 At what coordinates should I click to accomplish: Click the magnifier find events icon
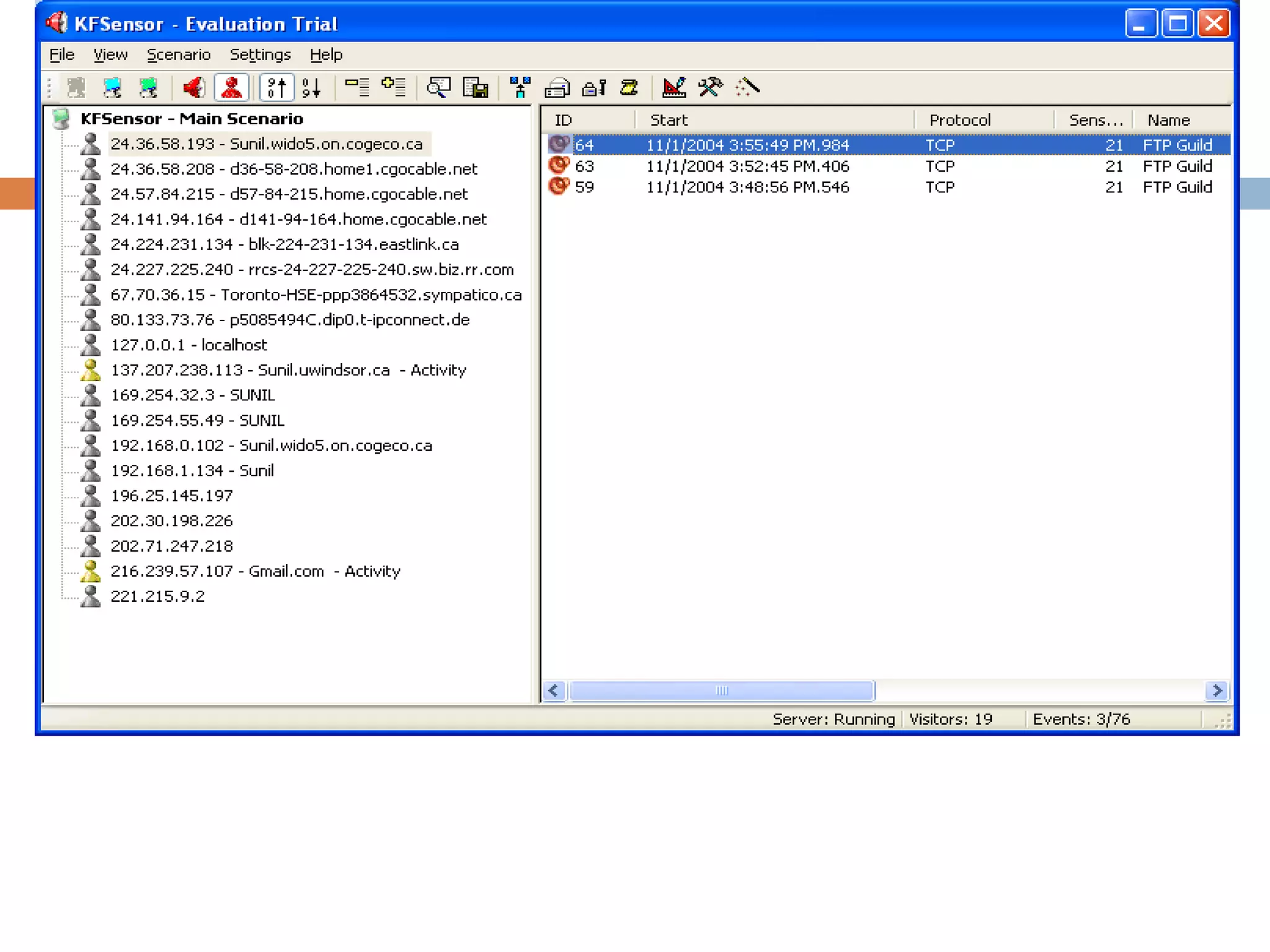point(438,87)
